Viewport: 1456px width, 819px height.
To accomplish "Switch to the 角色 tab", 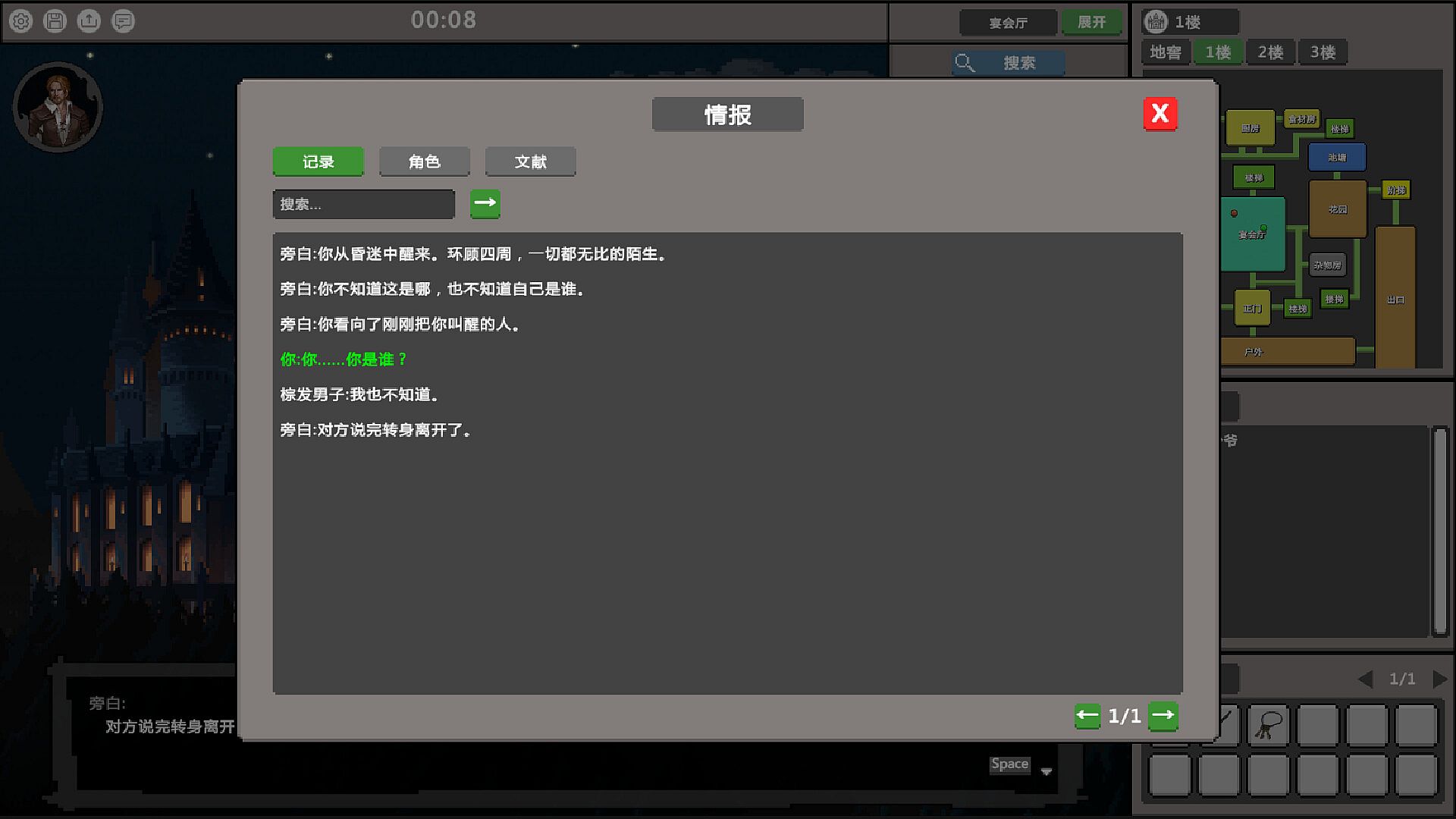I will click(424, 162).
